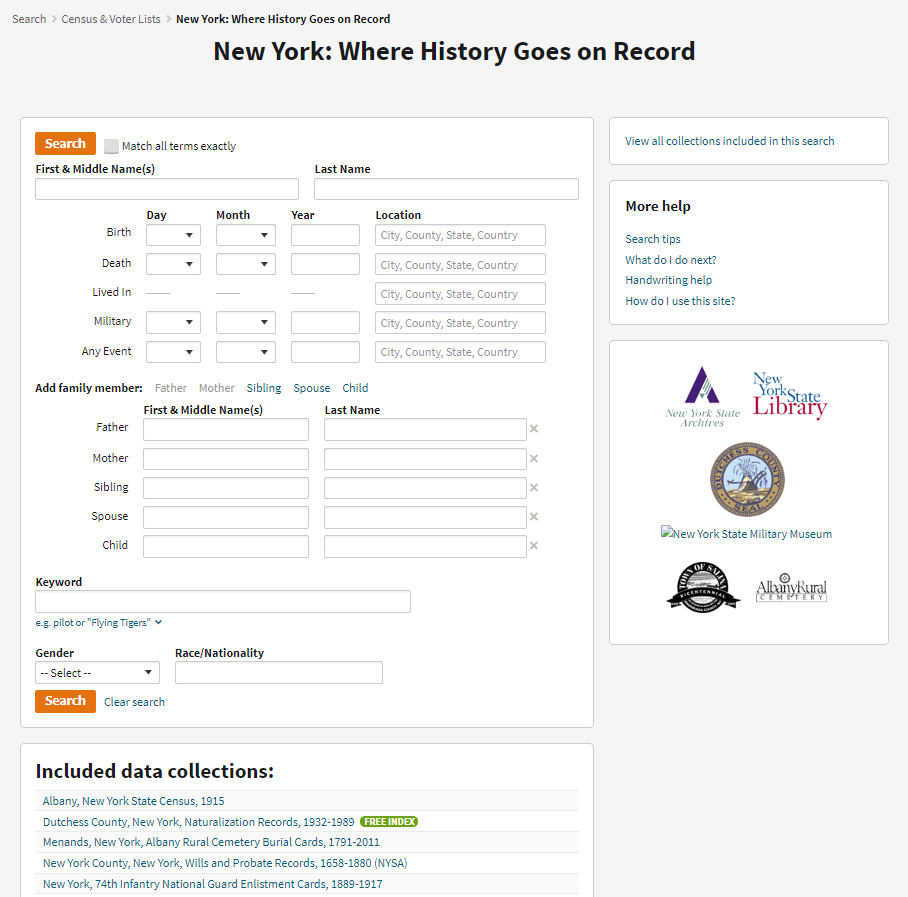Add a Sibling family member
The image size is (908, 897).
point(264,388)
